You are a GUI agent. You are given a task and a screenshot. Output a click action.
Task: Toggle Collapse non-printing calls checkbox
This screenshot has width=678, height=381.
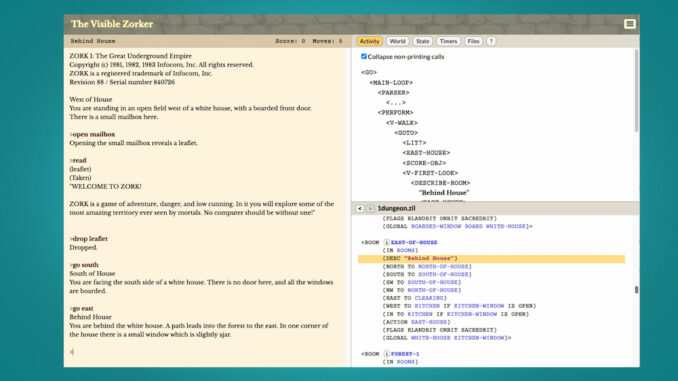tap(364, 56)
